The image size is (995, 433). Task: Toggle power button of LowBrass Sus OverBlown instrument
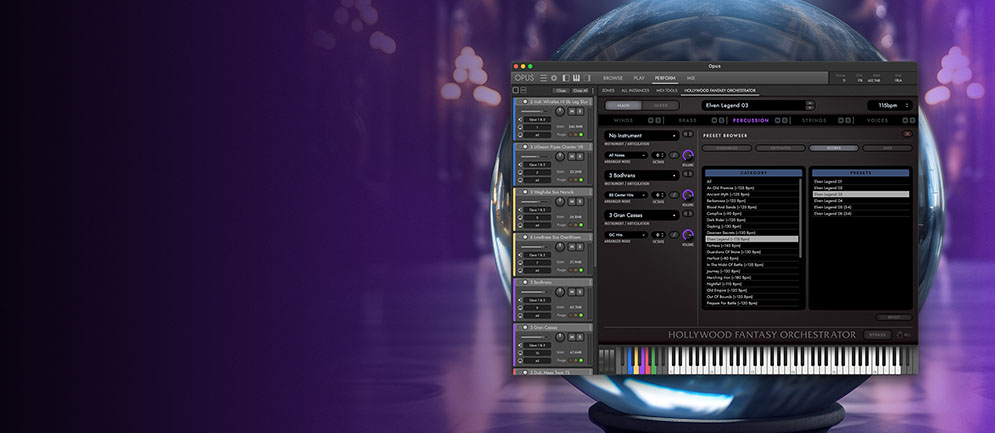[525, 237]
